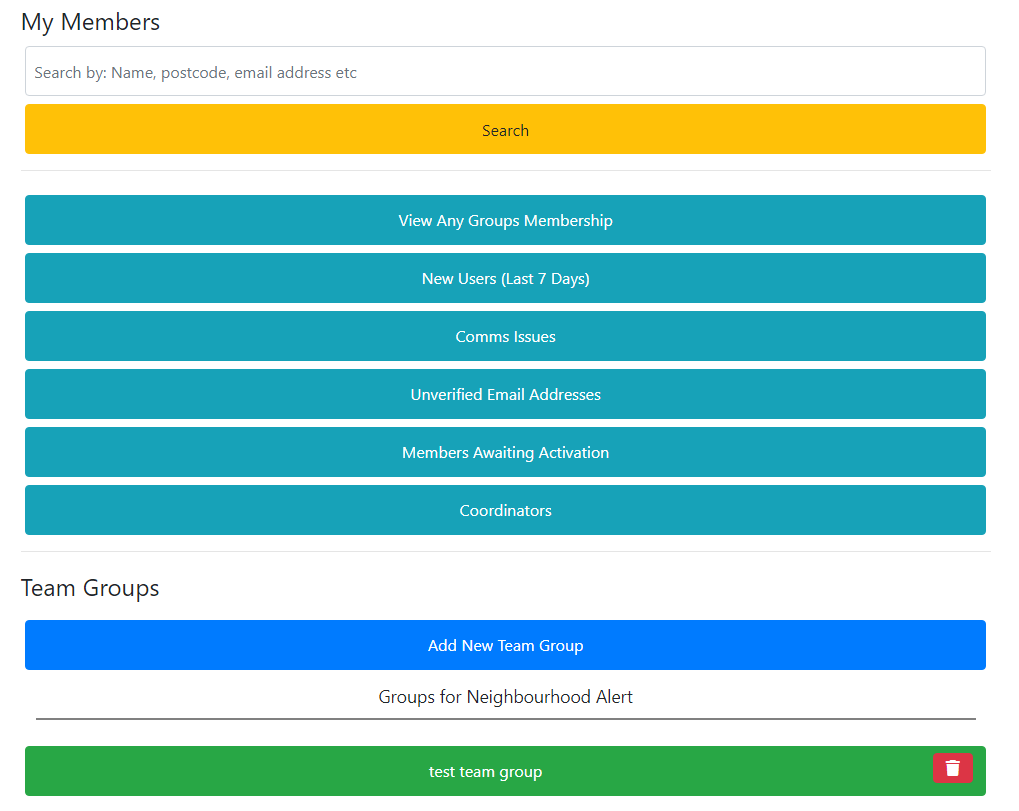Click the dark line under Groups for Neighbourhood Alert
The image size is (1019, 811).
pos(505,718)
